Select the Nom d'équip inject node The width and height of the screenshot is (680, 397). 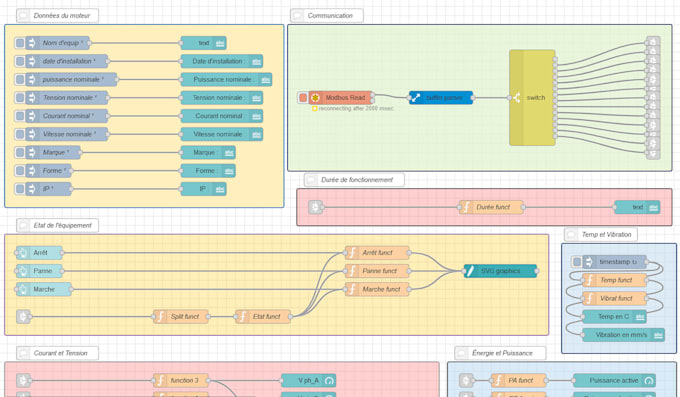[x=57, y=43]
